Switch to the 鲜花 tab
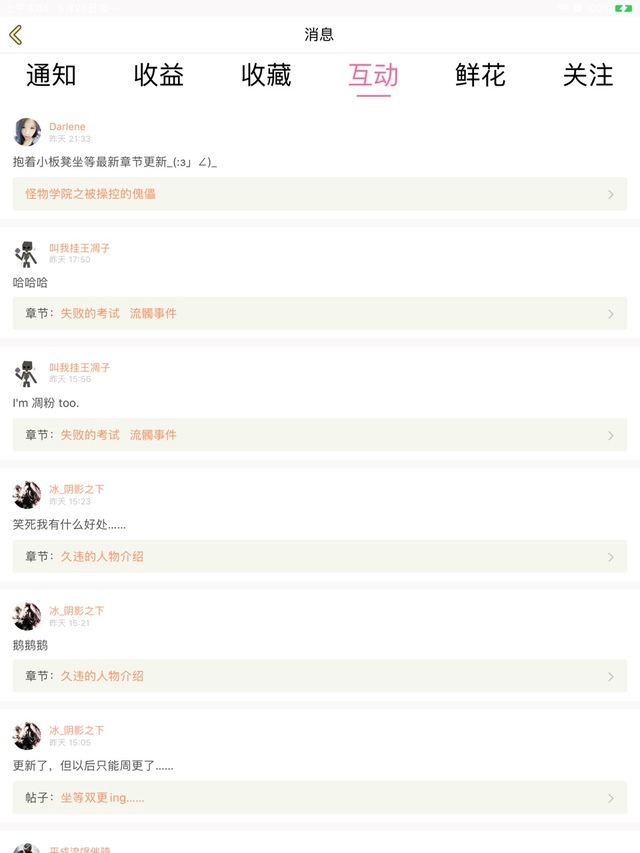Image resolution: width=640 pixels, height=853 pixels. (480, 75)
